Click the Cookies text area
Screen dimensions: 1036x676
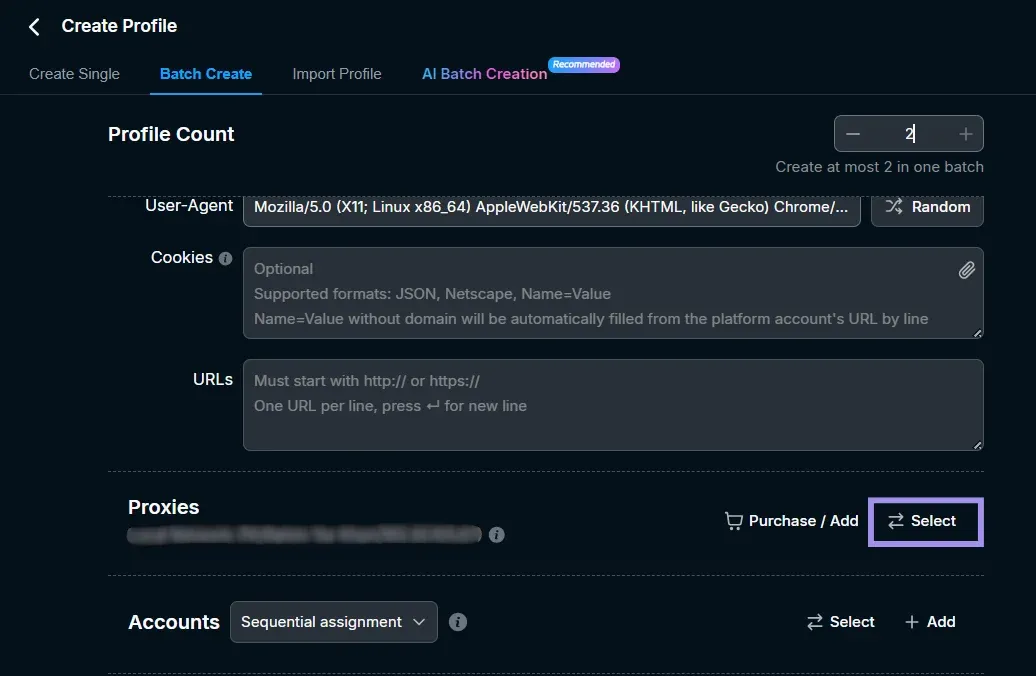point(613,293)
